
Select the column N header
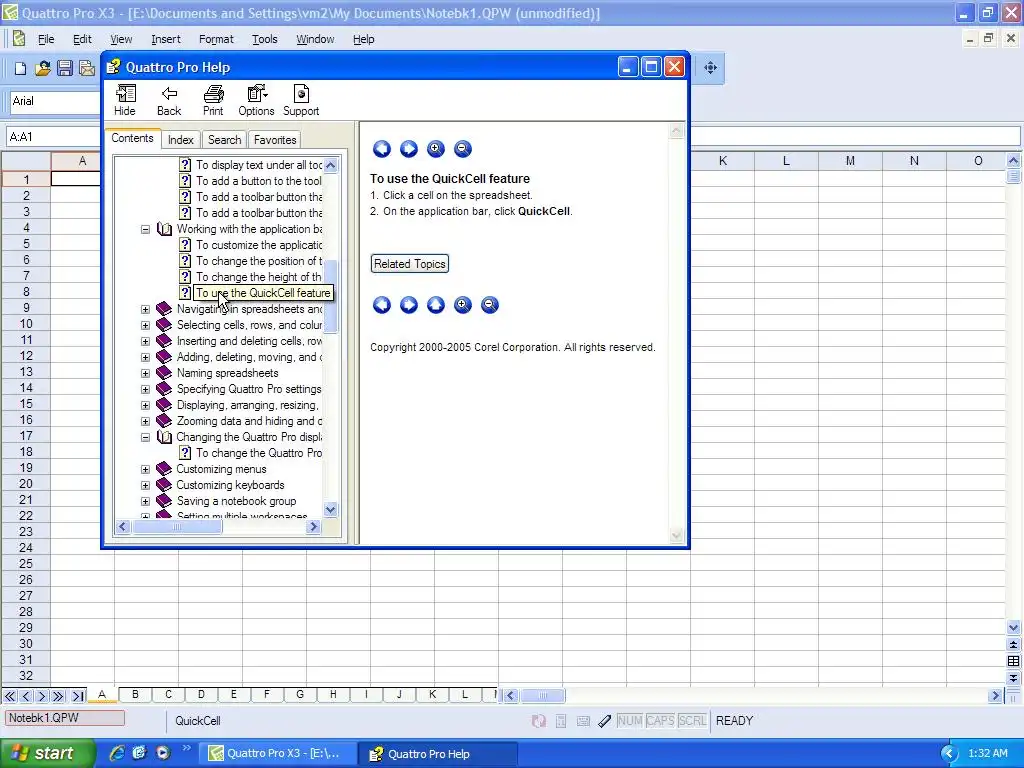(914, 161)
